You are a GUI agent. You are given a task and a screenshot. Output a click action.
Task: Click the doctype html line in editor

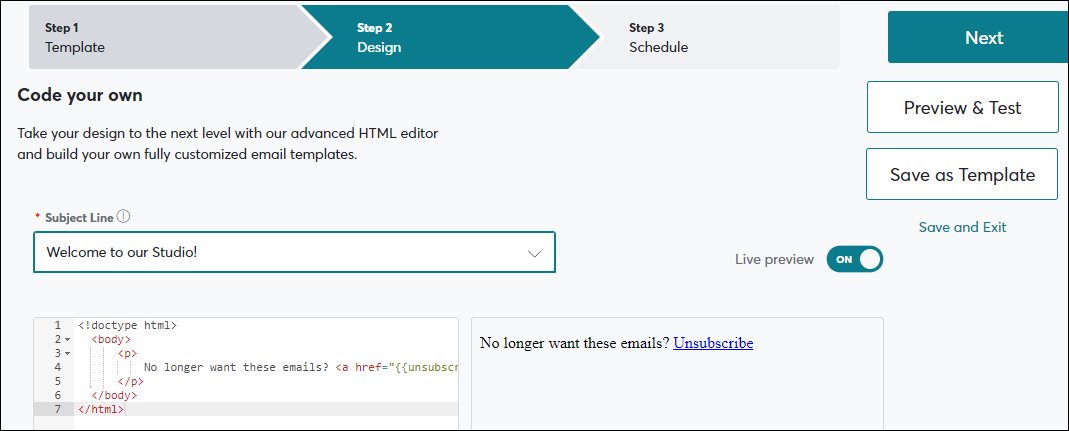coord(127,325)
